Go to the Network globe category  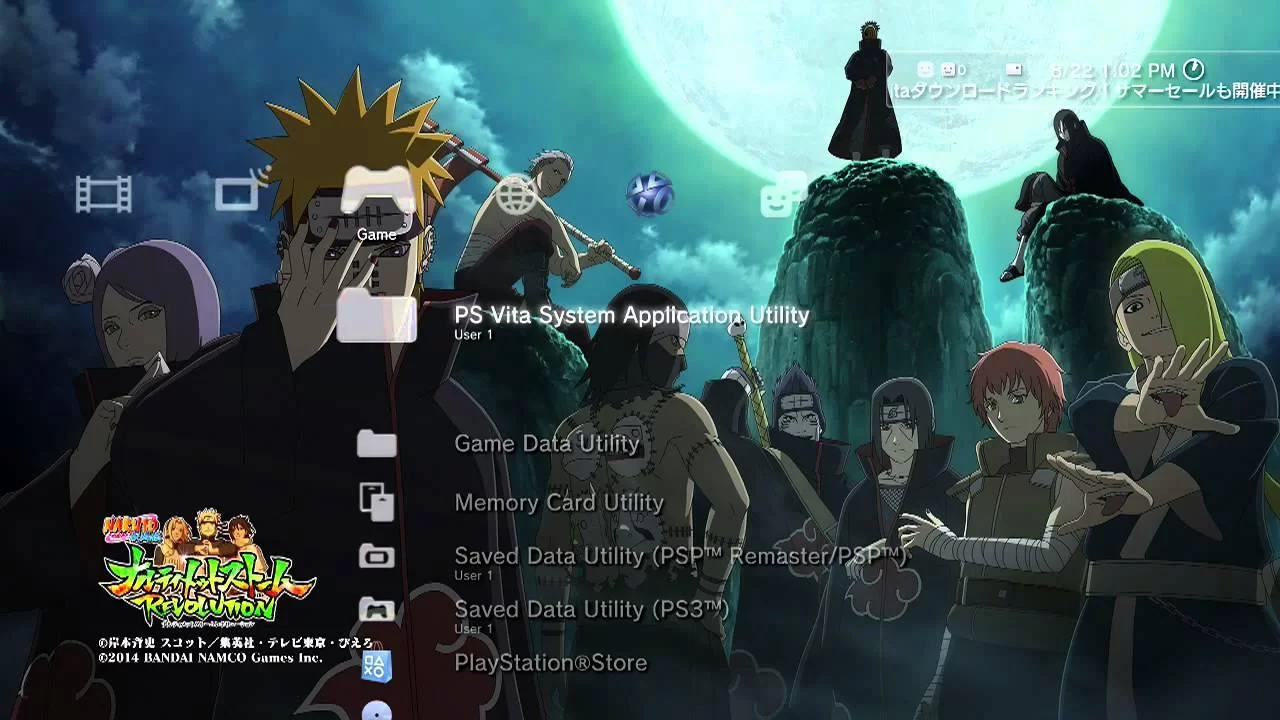click(516, 194)
